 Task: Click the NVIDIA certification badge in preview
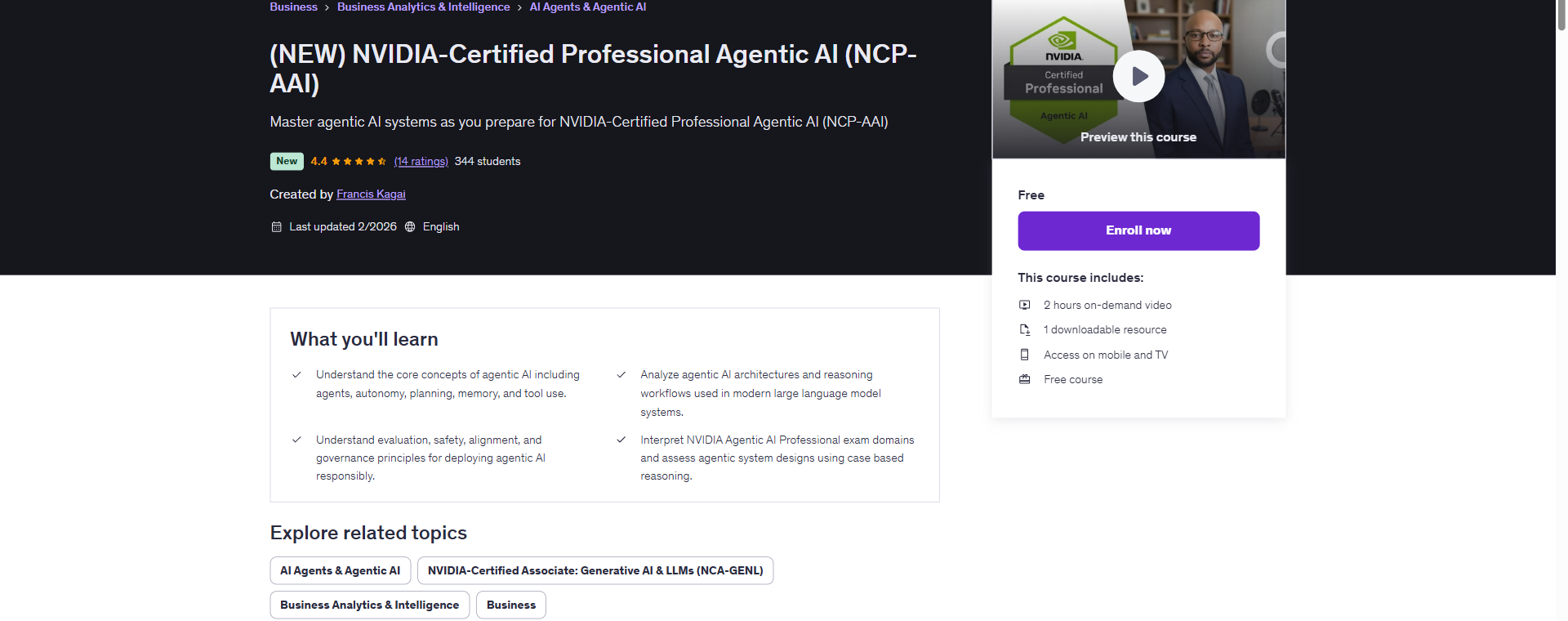1063,80
